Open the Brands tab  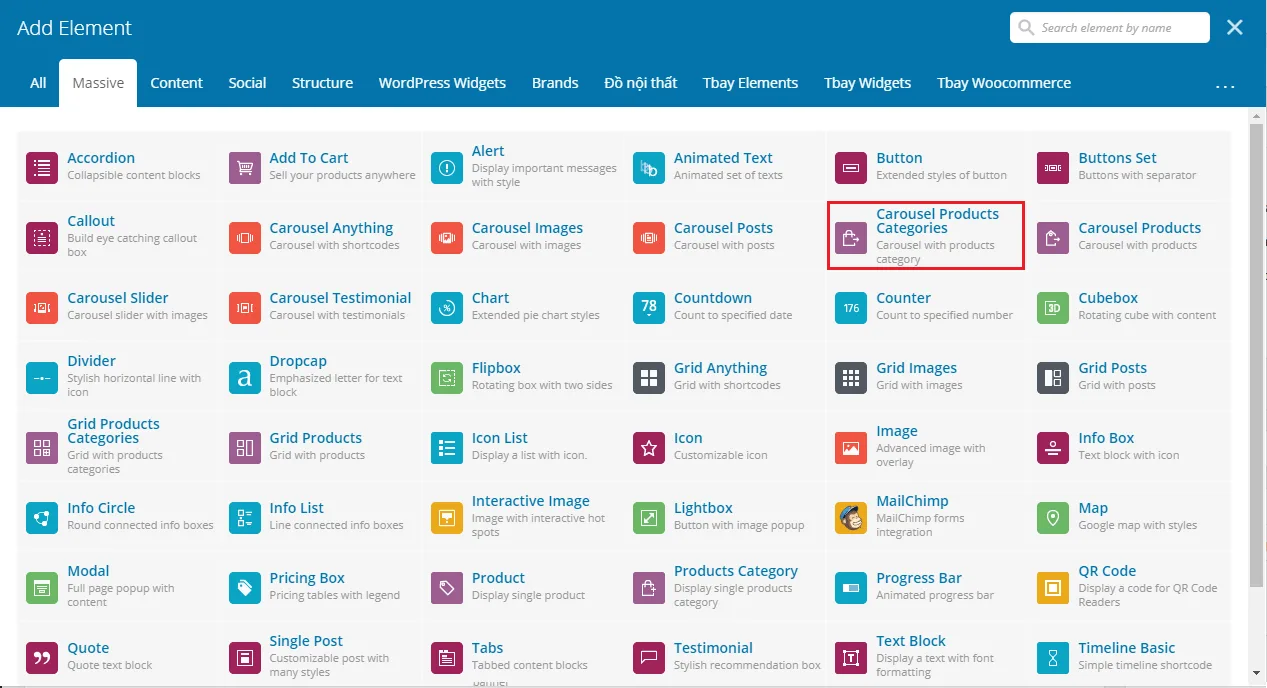[x=555, y=83]
